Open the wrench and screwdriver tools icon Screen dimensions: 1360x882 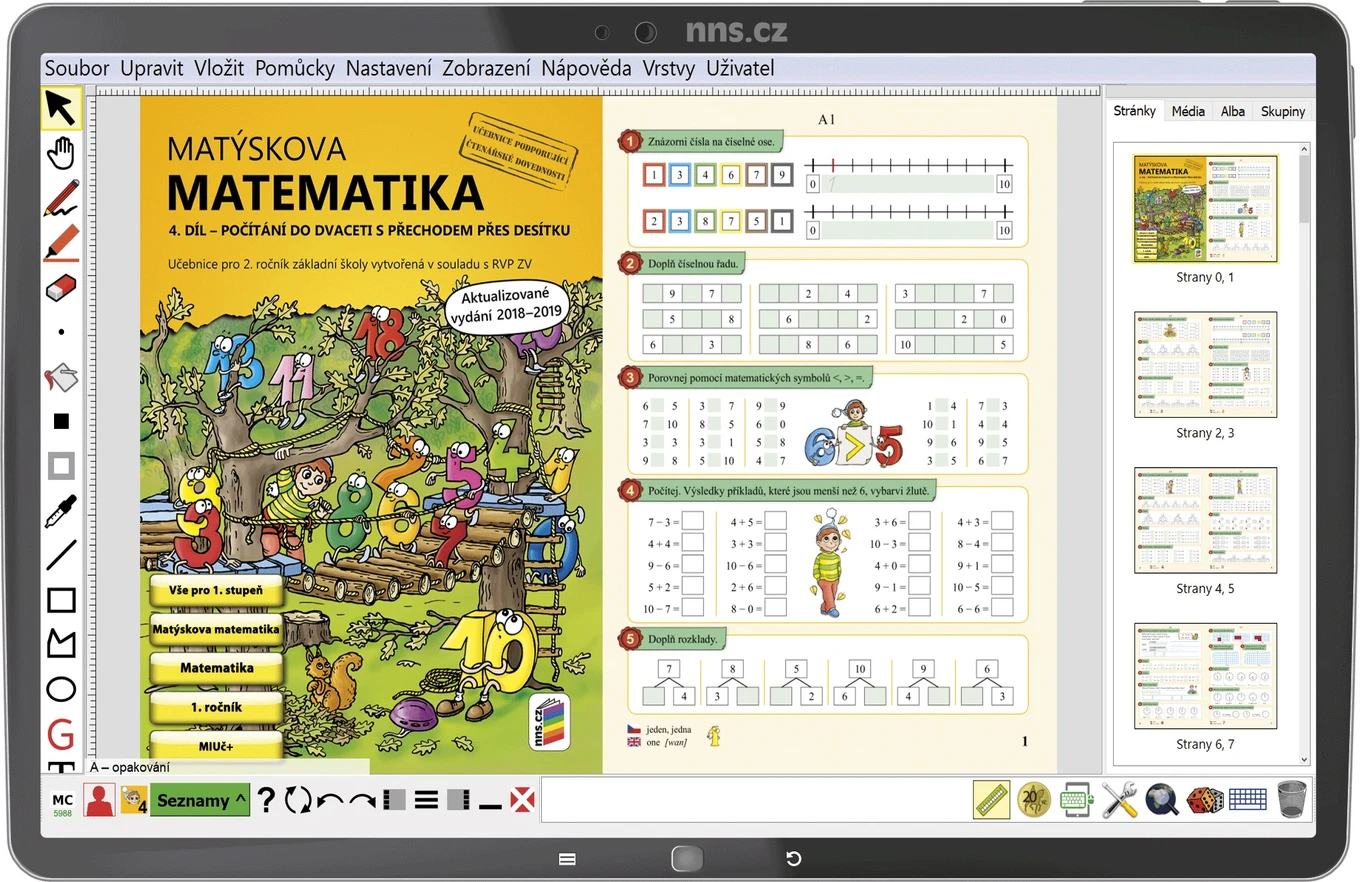click(x=1120, y=800)
